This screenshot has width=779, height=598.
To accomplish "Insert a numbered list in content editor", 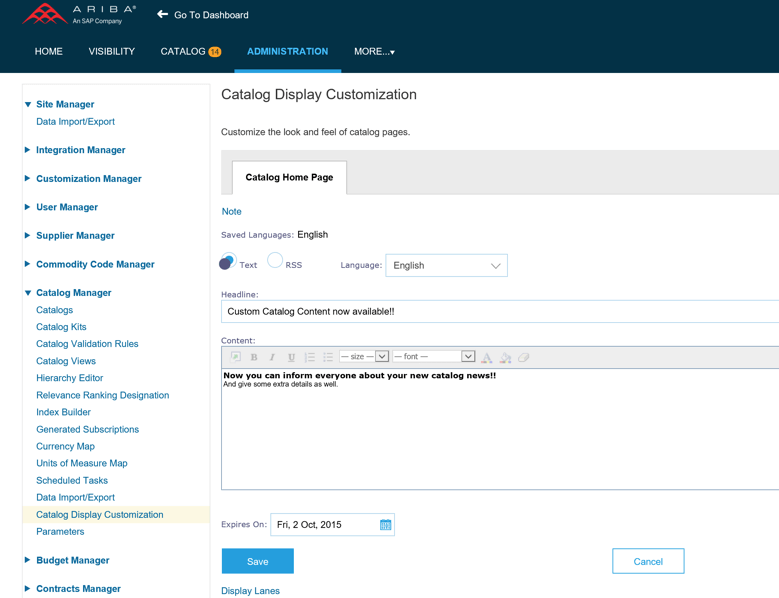I will click(310, 357).
